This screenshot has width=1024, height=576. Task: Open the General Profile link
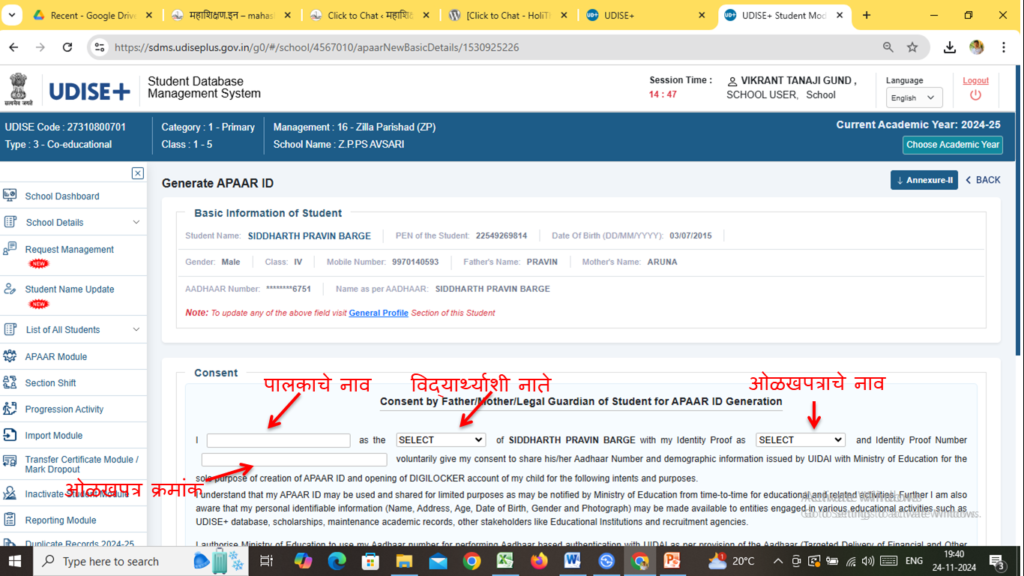(378, 313)
